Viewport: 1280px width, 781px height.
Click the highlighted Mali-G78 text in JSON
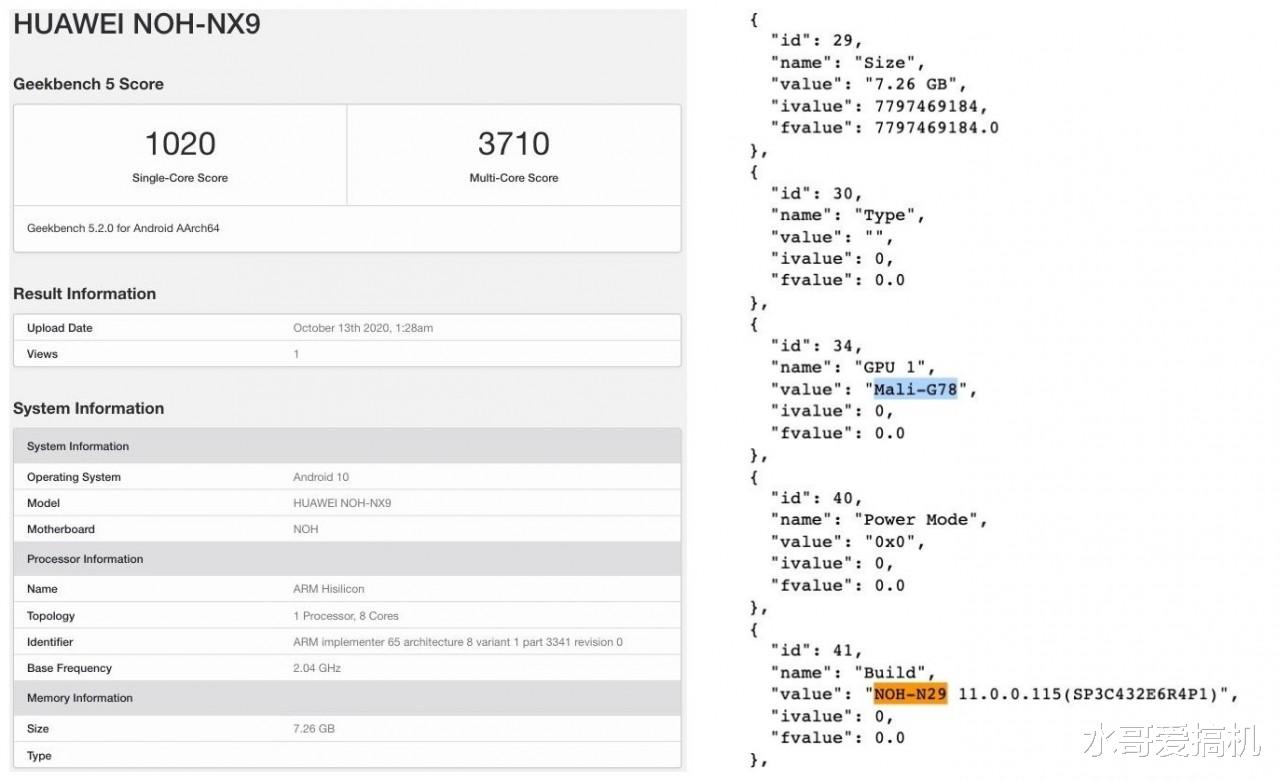click(915, 389)
